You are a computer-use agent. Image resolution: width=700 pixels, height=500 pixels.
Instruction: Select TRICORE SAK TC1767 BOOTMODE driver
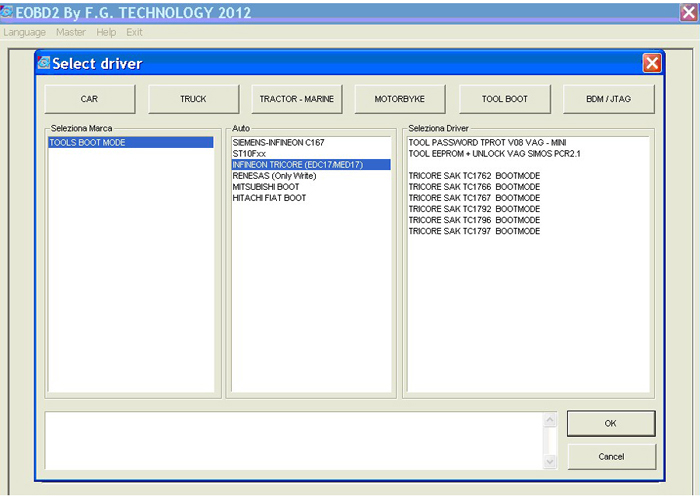[528, 198]
